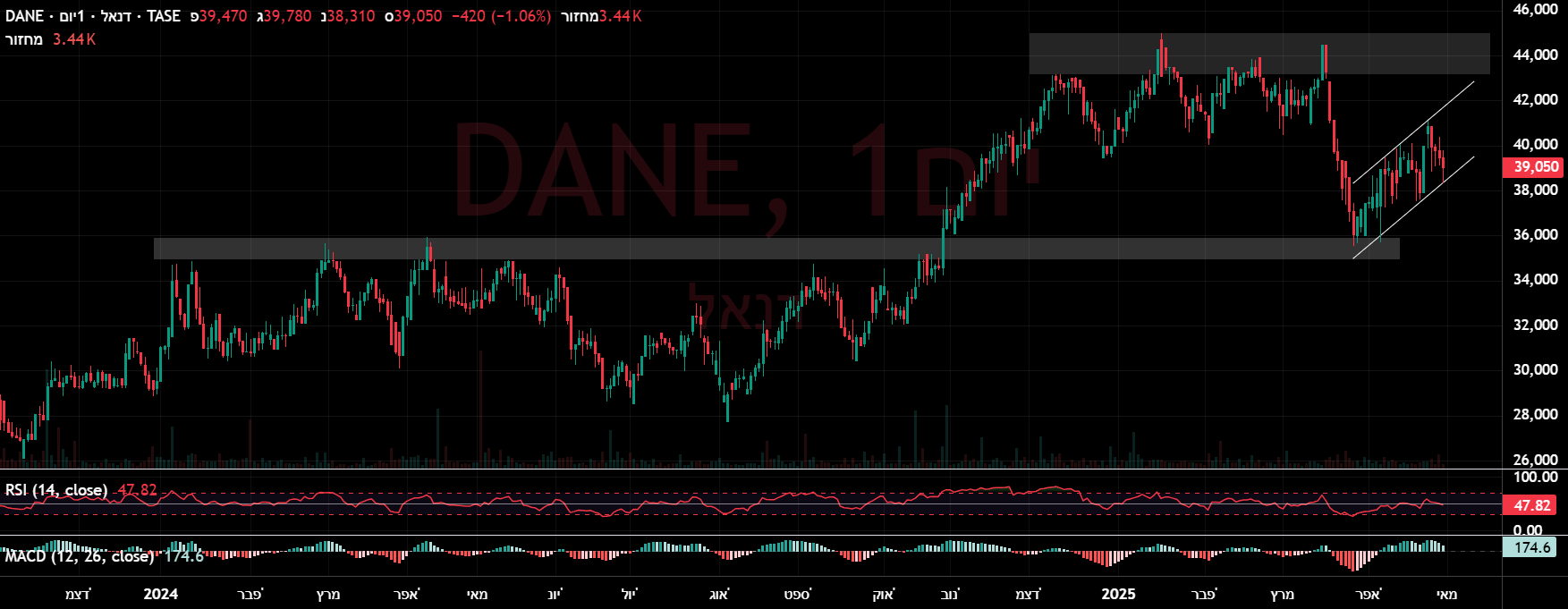Click the 40,000 price axis label
Image resolution: width=1568 pixels, height=609 pixels.
tap(1535, 144)
